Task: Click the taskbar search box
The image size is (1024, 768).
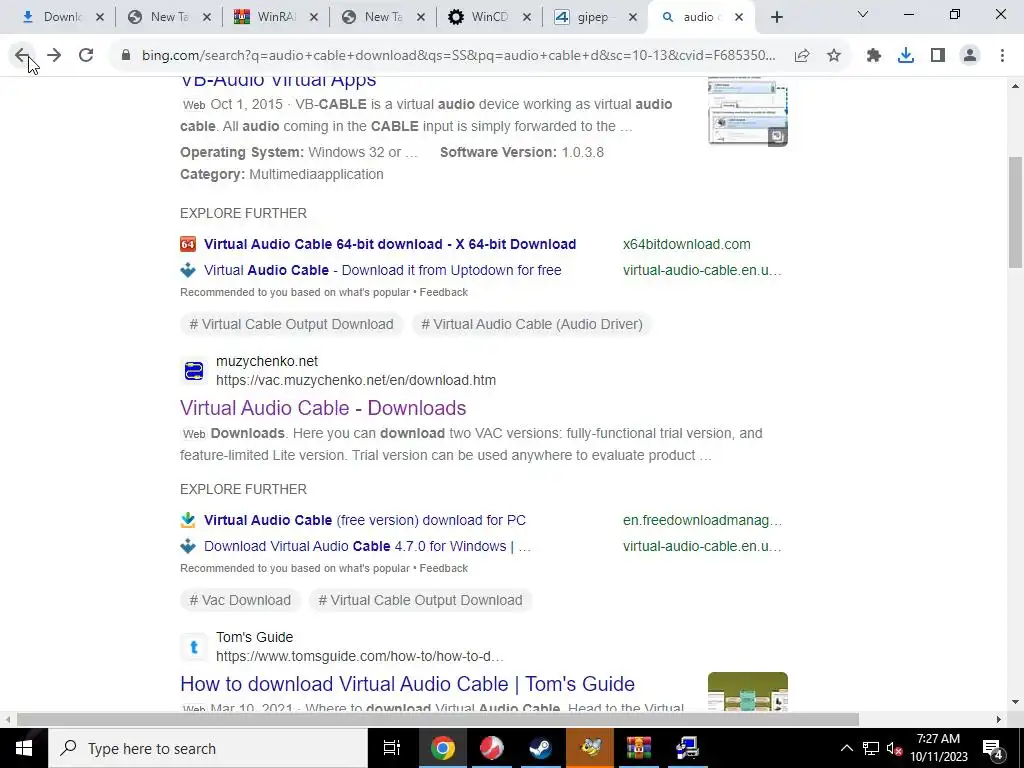Action: coord(208,748)
